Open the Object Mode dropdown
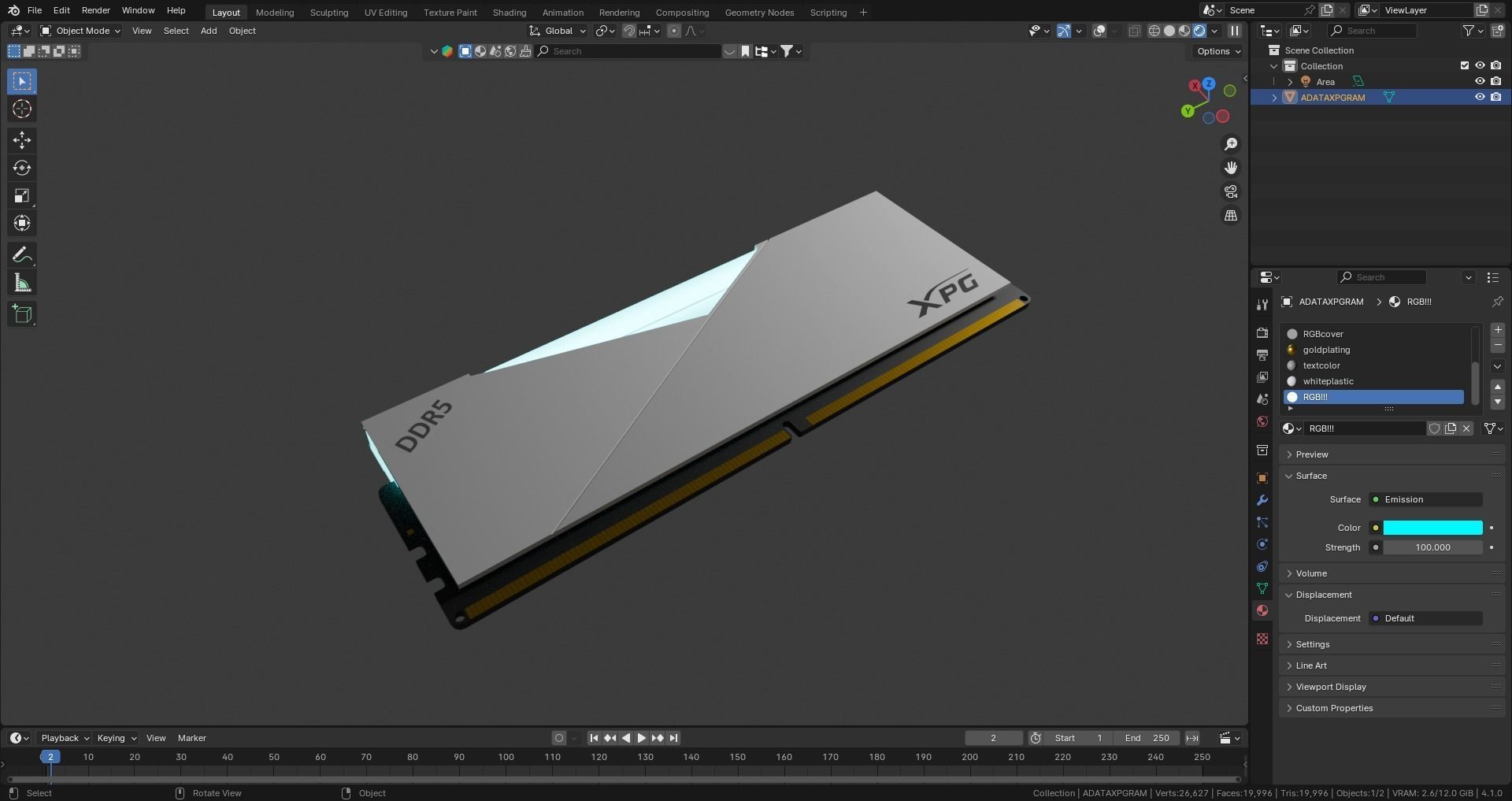This screenshot has height=801, width=1512. (80, 31)
